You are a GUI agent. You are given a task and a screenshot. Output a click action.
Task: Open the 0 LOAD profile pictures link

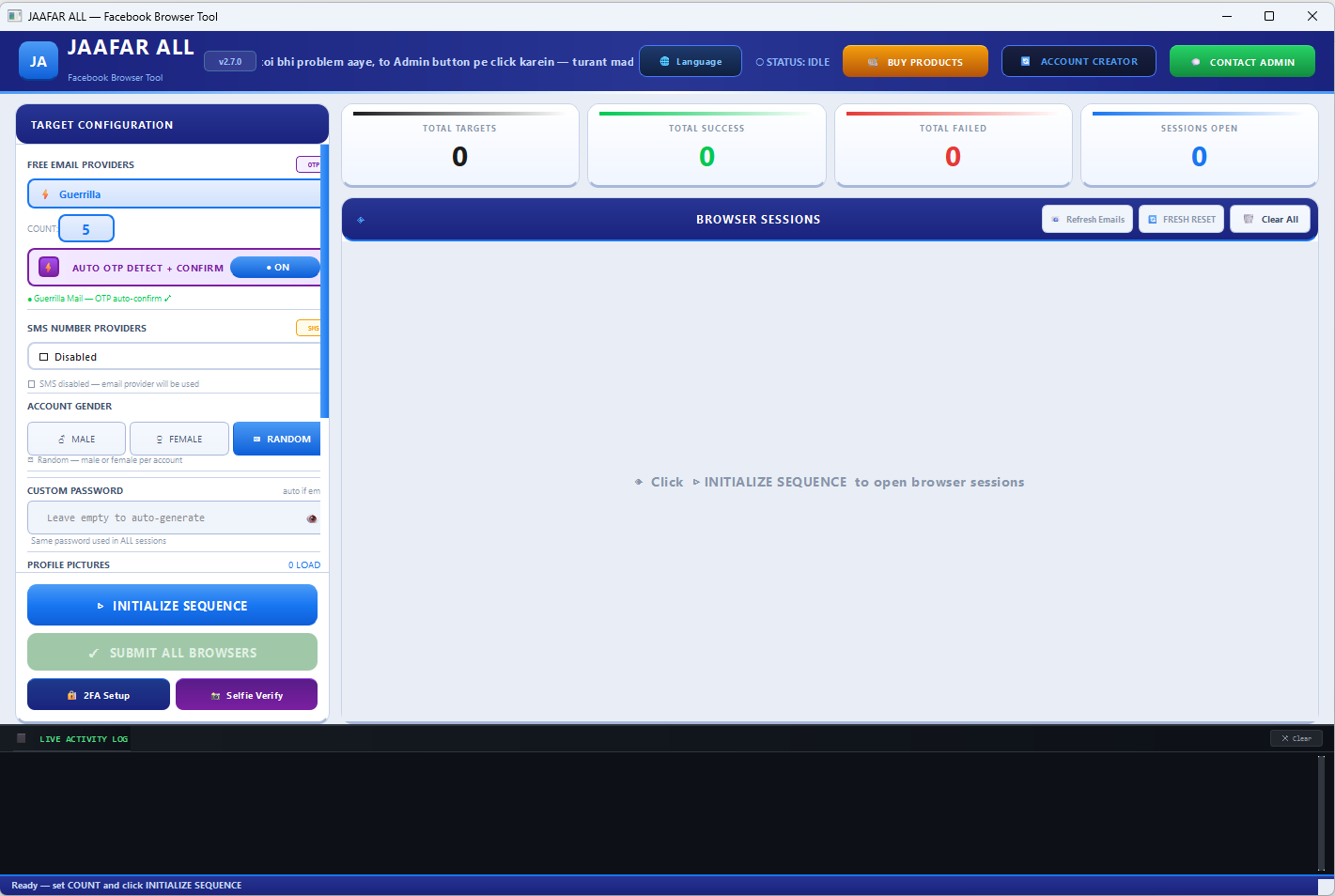coord(304,565)
